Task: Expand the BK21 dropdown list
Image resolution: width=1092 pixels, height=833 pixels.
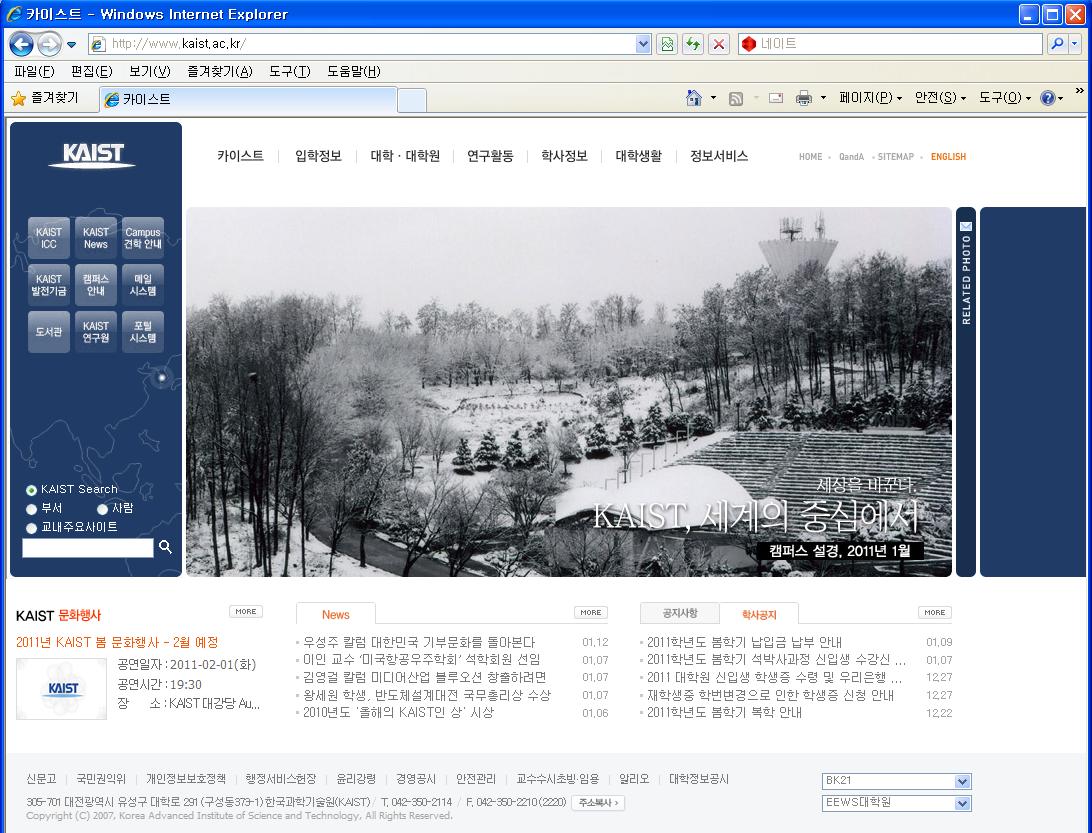Action: (962, 781)
